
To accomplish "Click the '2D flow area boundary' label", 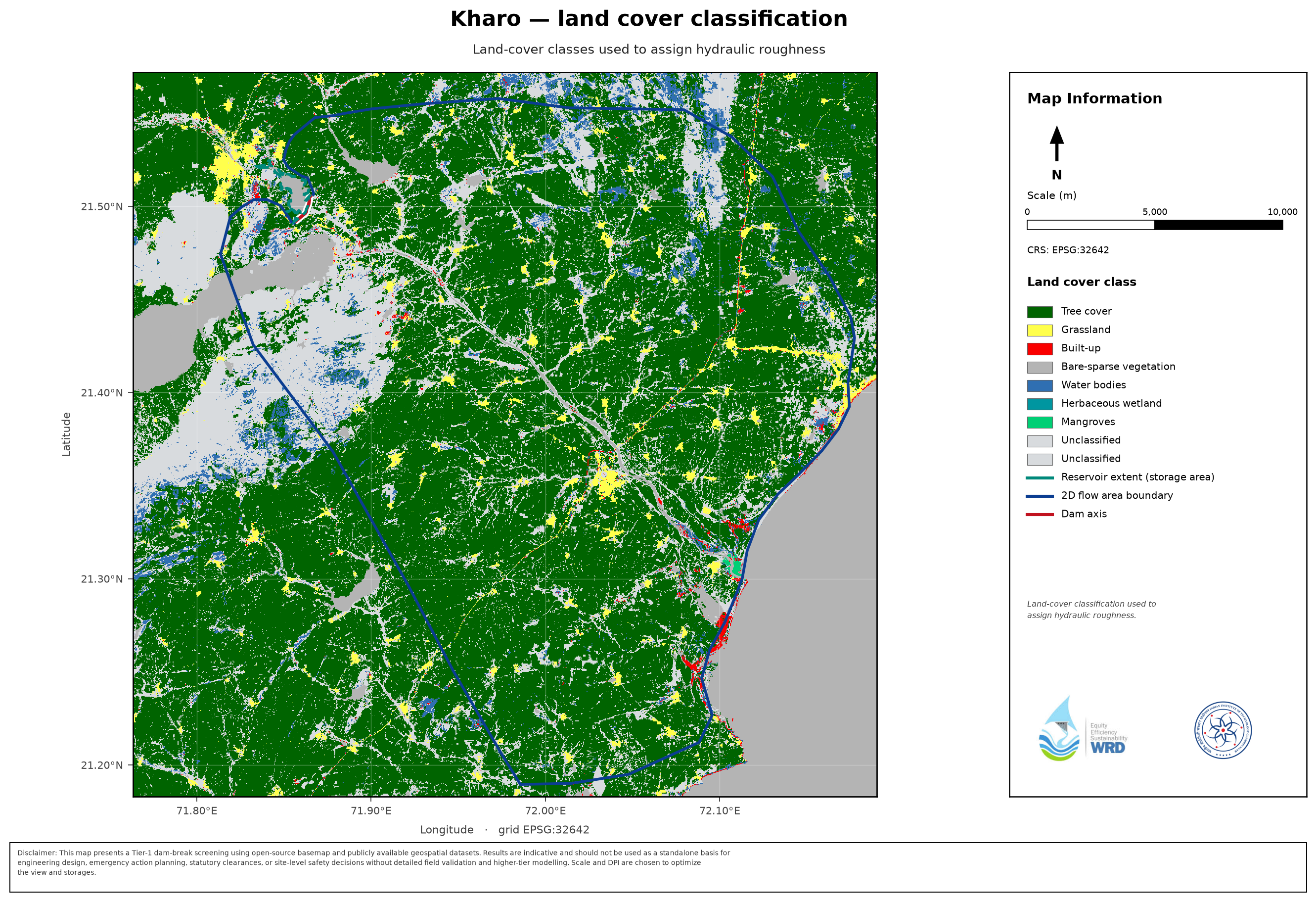I will click(x=1117, y=495).
